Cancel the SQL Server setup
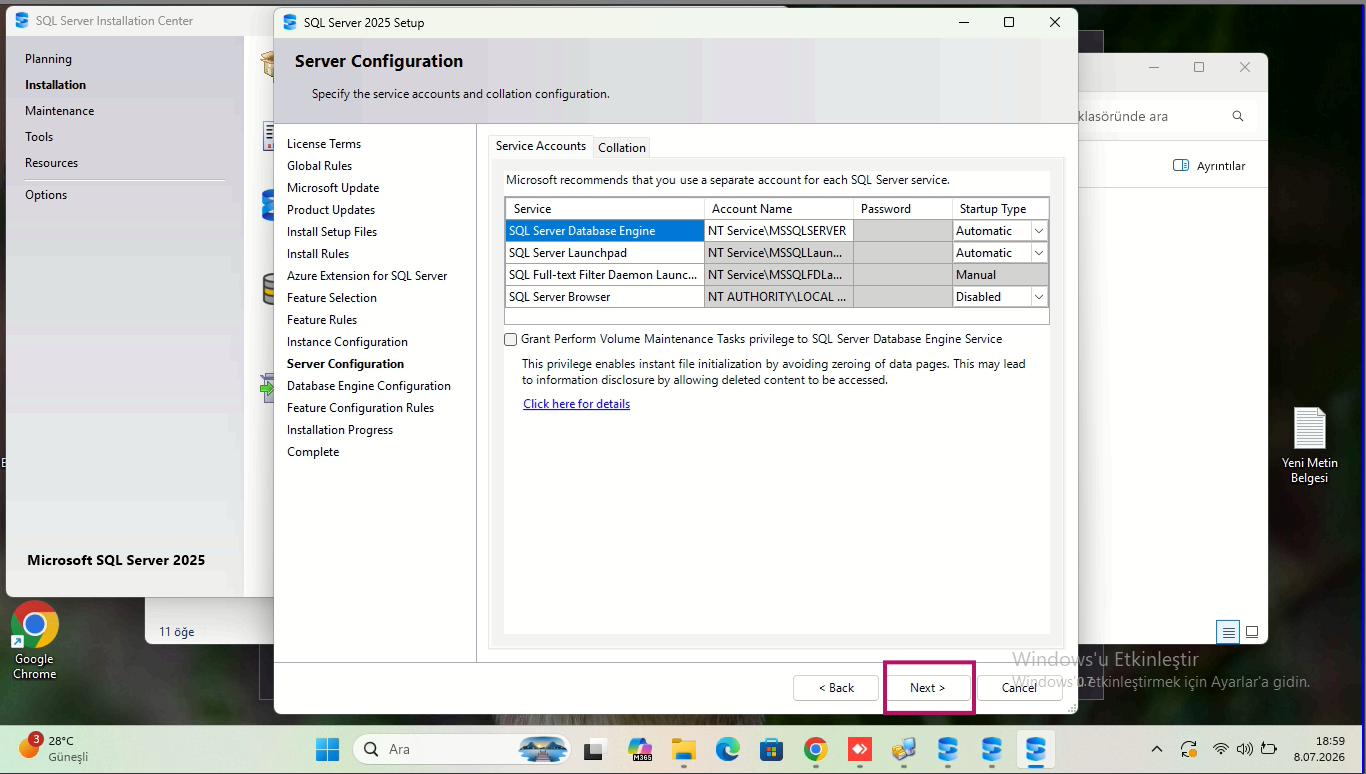The width and height of the screenshot is (1366, 774). coord(1019,688)
